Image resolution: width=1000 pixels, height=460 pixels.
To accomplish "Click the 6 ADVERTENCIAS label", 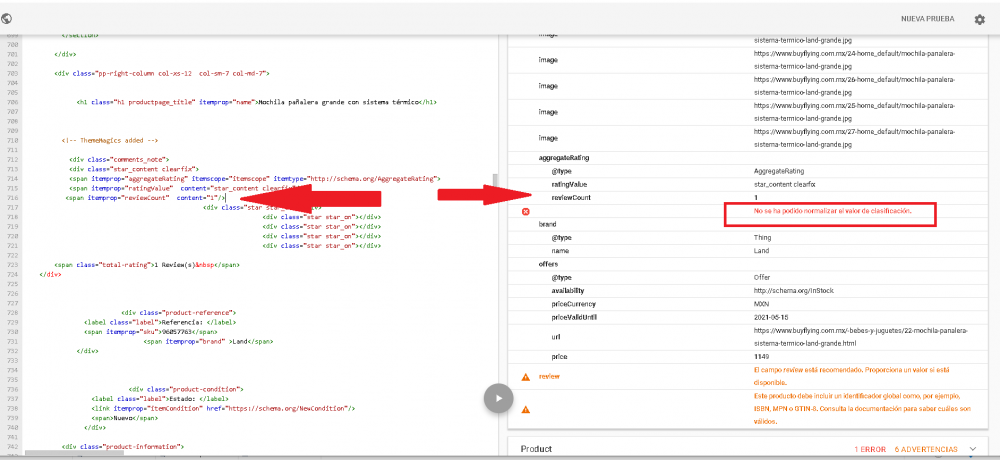I will click(x=925, y=450).
